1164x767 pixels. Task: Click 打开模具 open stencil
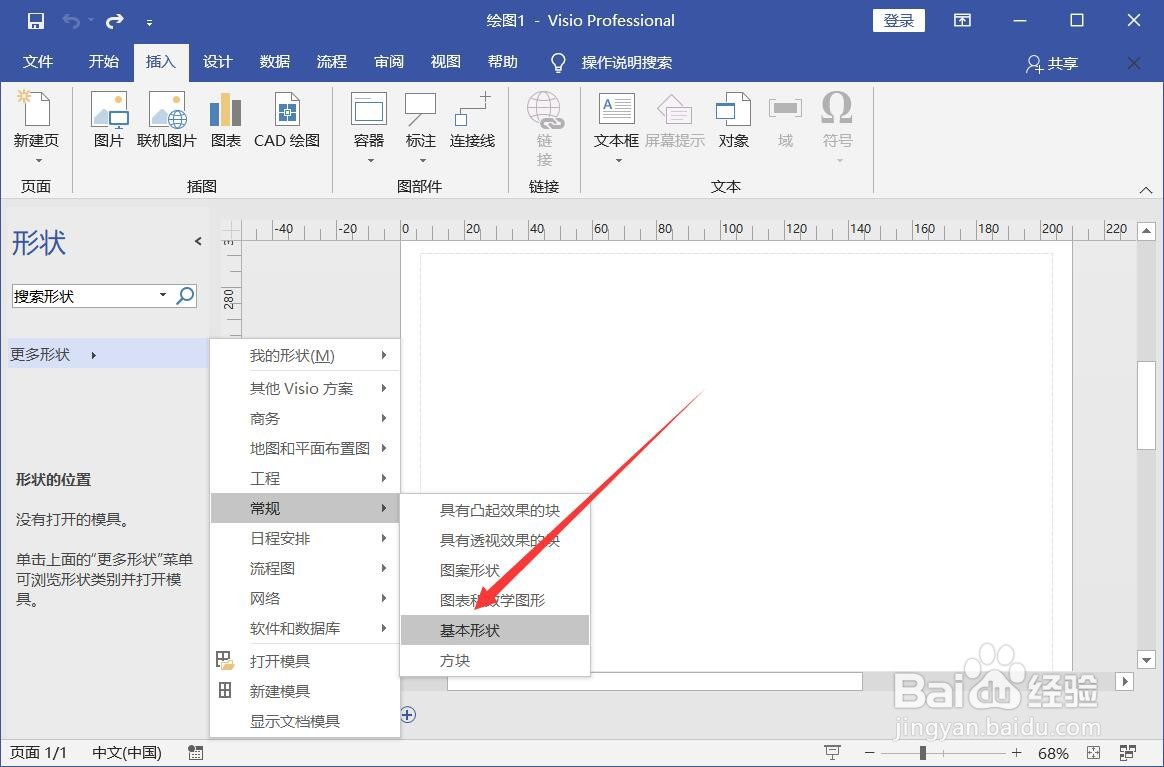305,661
